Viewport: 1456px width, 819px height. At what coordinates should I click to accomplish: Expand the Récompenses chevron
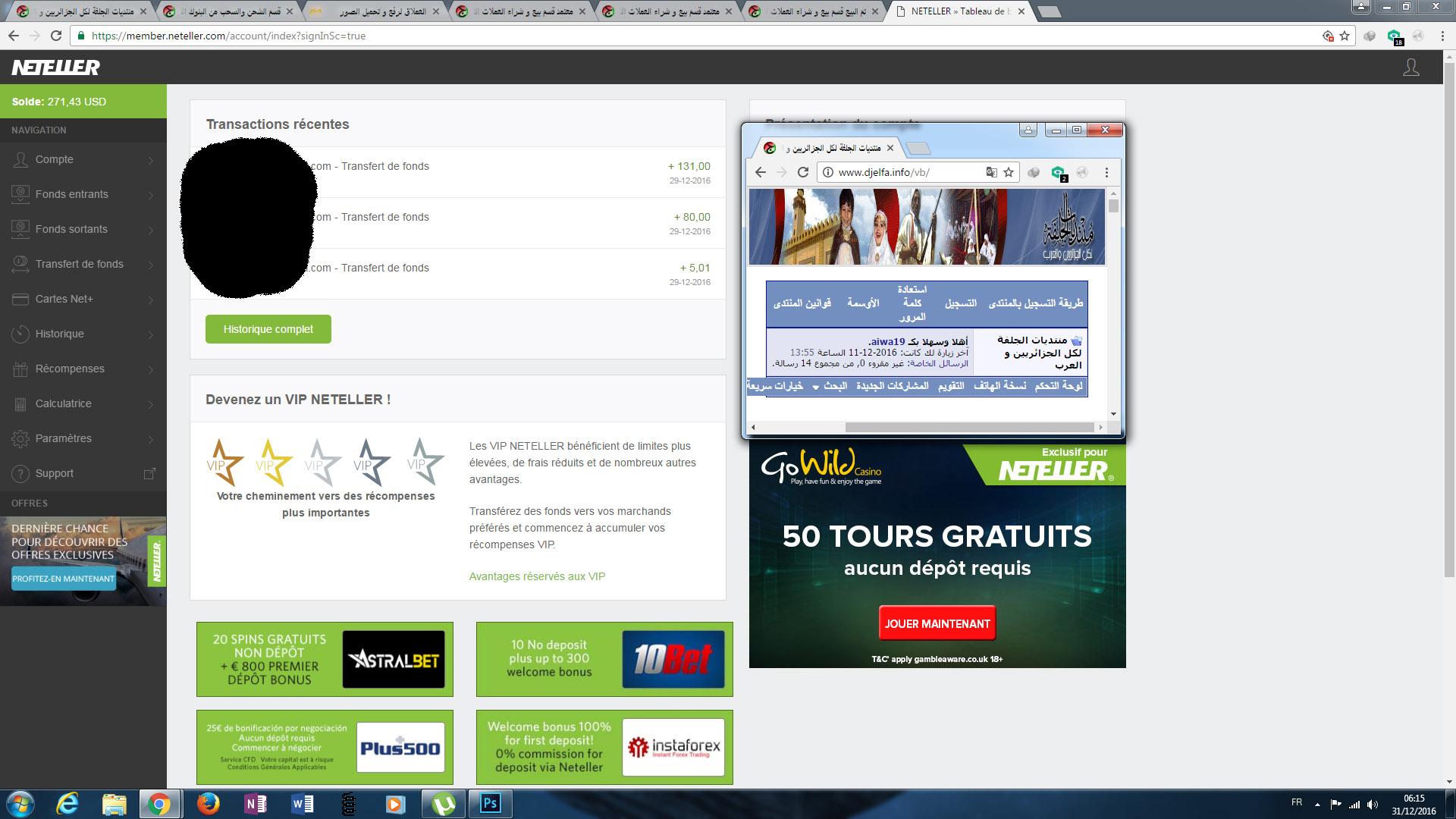coord(151,369)
